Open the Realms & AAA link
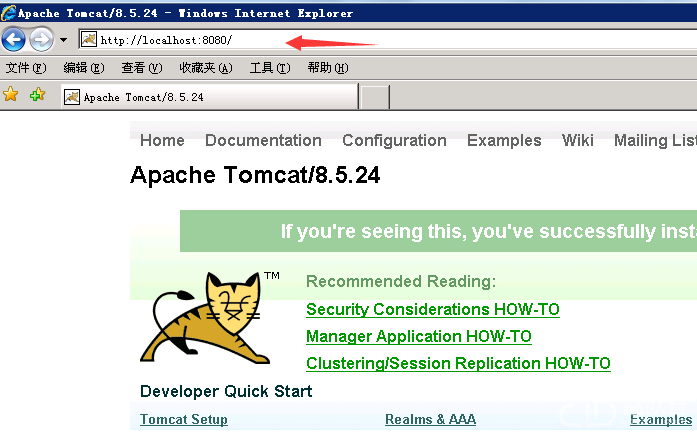697x437 pixels. 430,419
